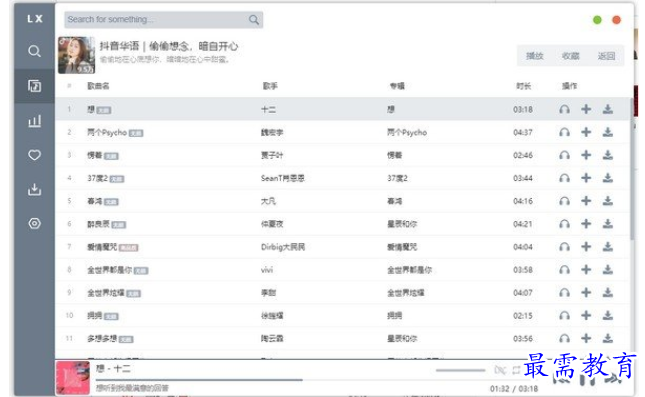This screenshot has height=397, width=645.
Task: Add 37度2 to a list
Action: (x=586, y=178)
